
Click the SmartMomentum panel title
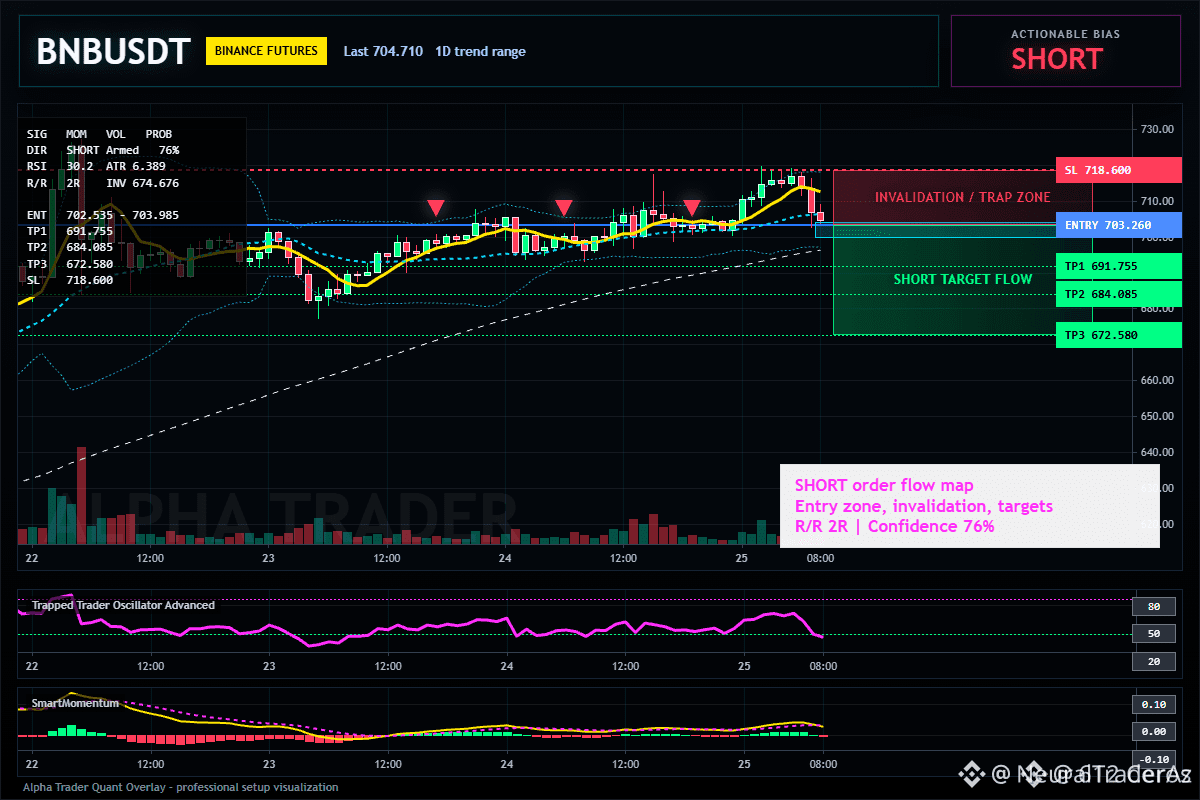tap(75, 703)
